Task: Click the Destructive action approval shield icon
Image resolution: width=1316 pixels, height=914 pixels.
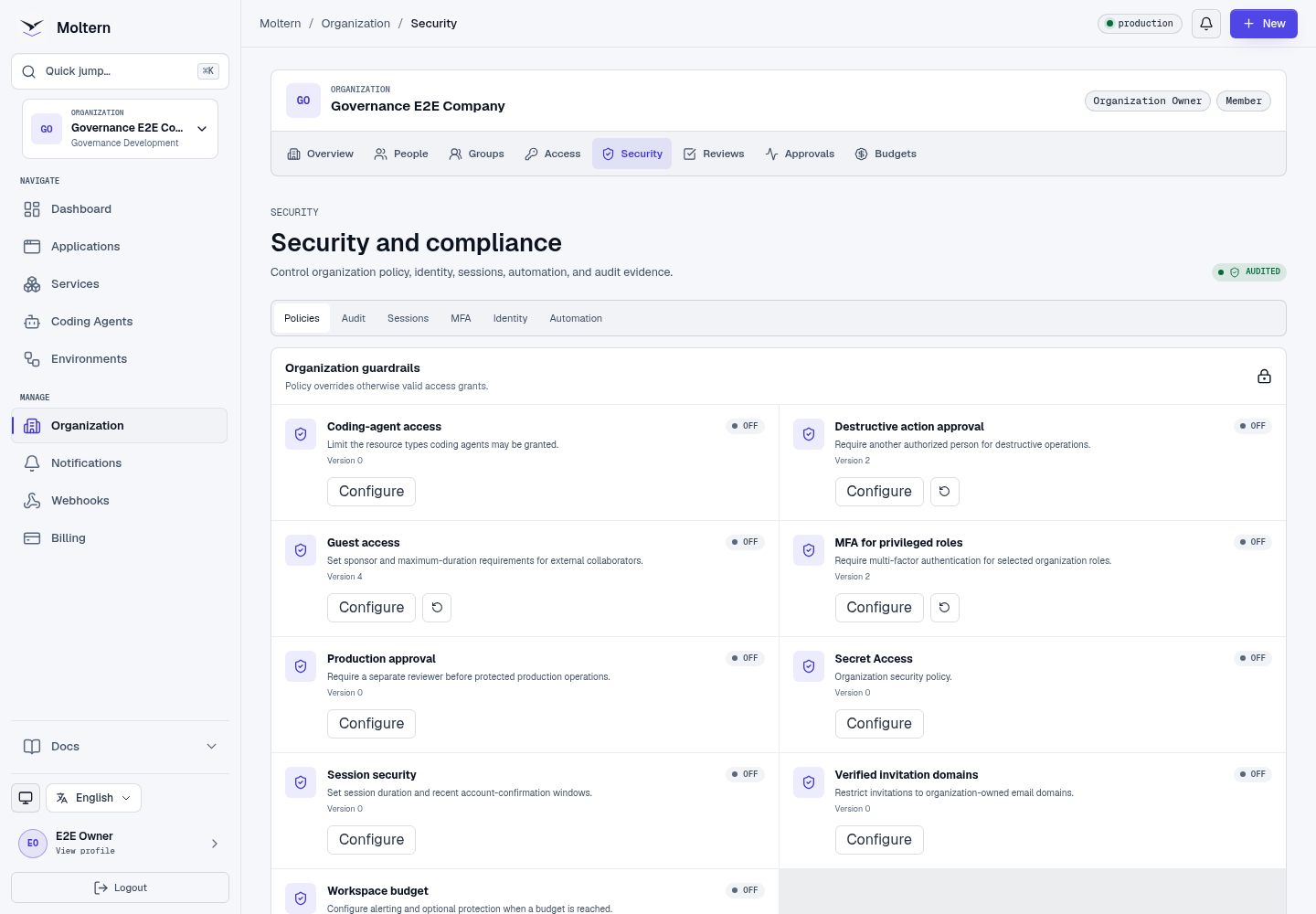Action: pyautogui.click(x=809, y=434)
